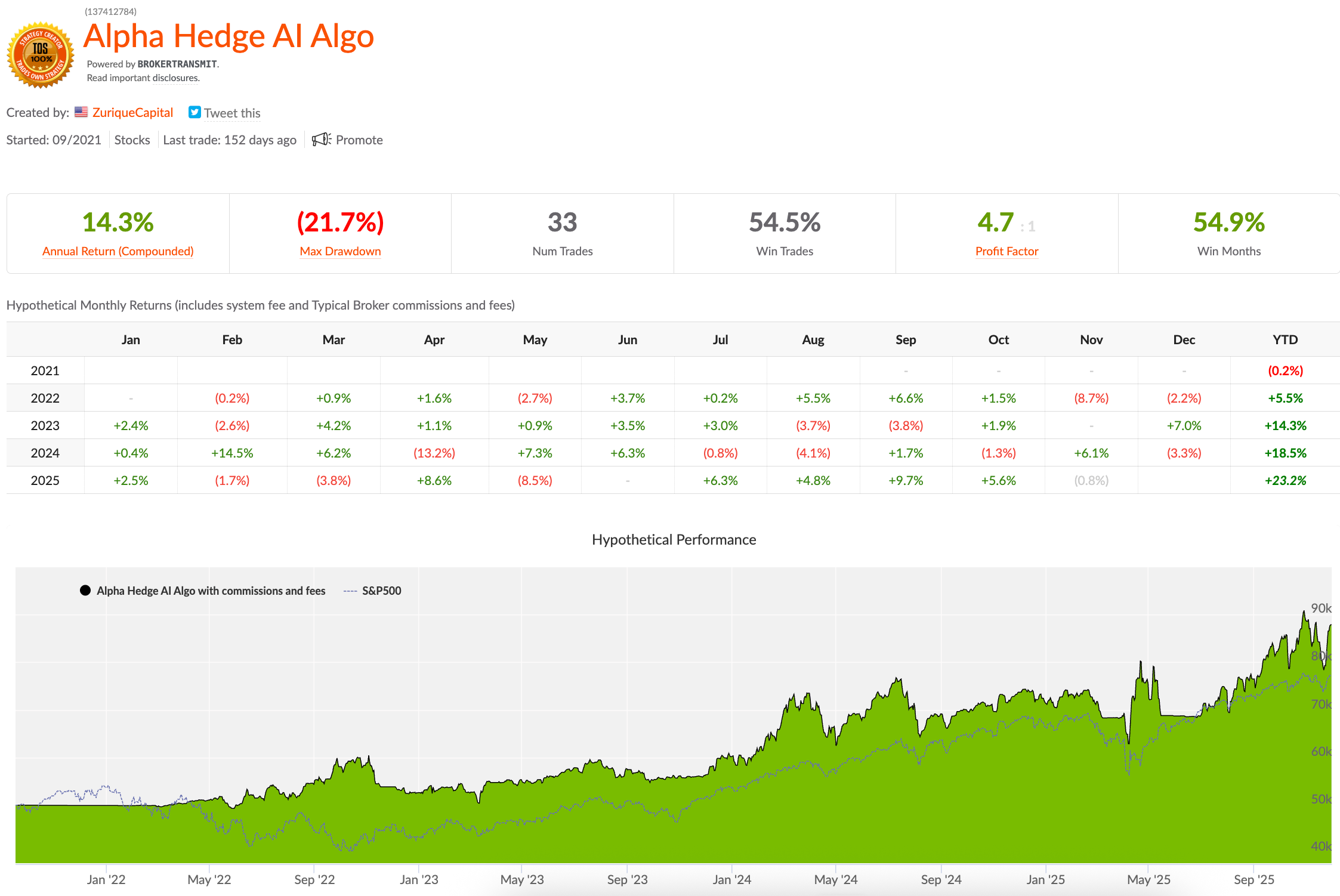This screenshot has width=1340, height=896.
Task: Click the Jan '24 chart axis marker
Action: point(731,879)
